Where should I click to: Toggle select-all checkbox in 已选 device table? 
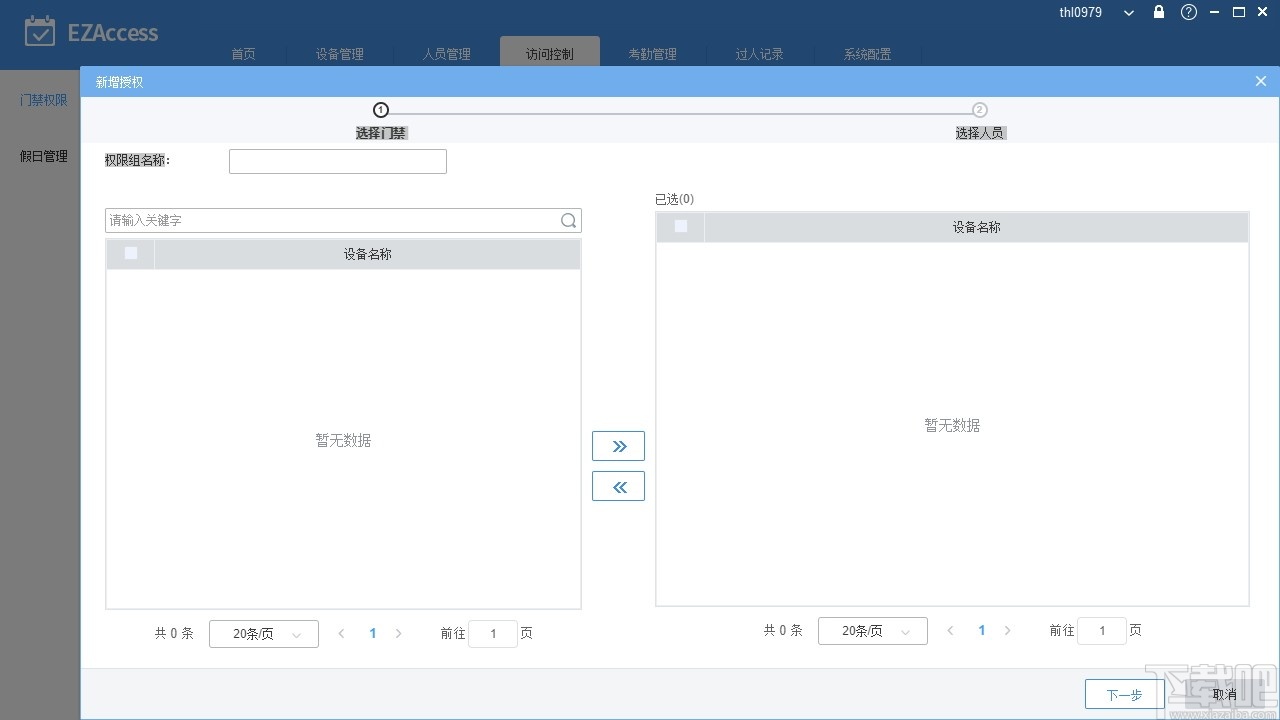(681, 226)
